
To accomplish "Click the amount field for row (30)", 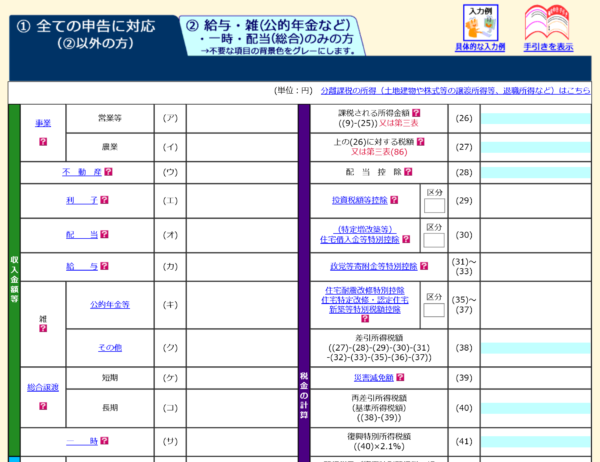I will [x=536, y=235].
